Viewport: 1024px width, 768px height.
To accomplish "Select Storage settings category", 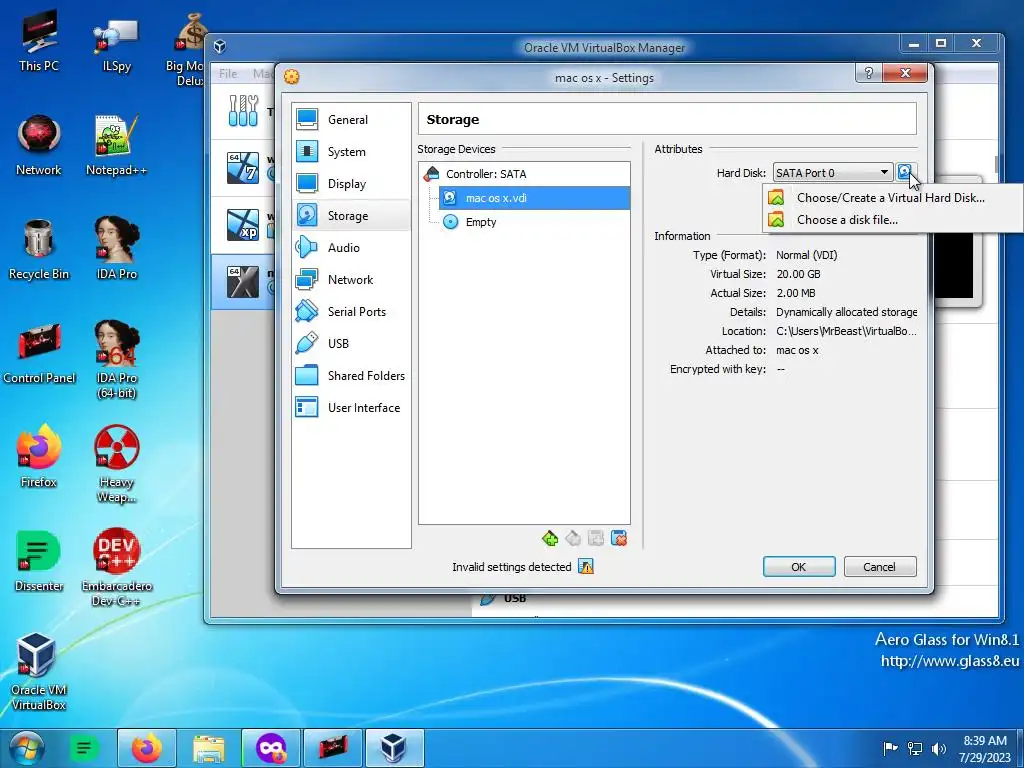I will click(x=351, y=216).
